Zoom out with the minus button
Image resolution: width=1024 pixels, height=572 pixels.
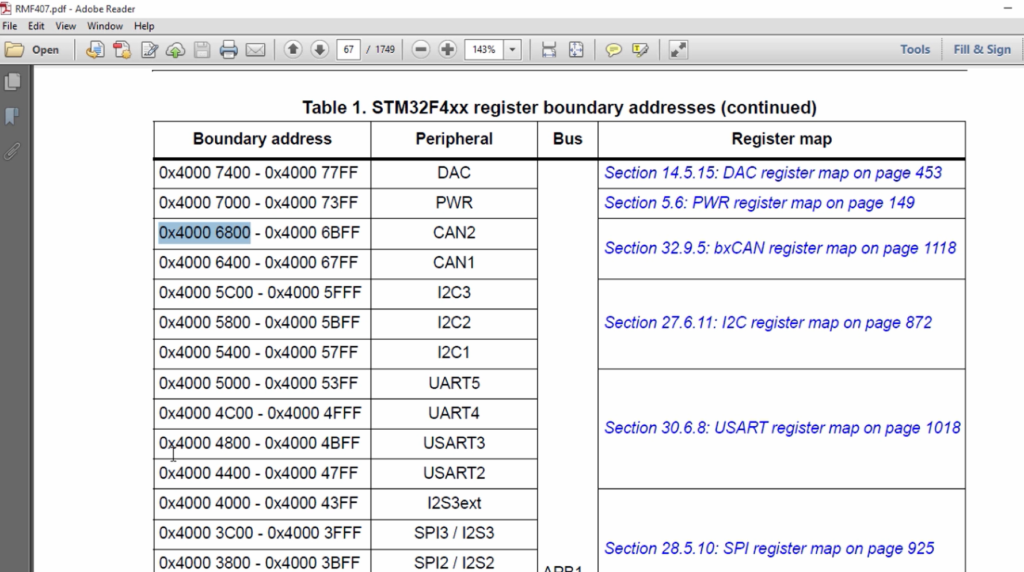pyautogui.click(x=421, y=50)
